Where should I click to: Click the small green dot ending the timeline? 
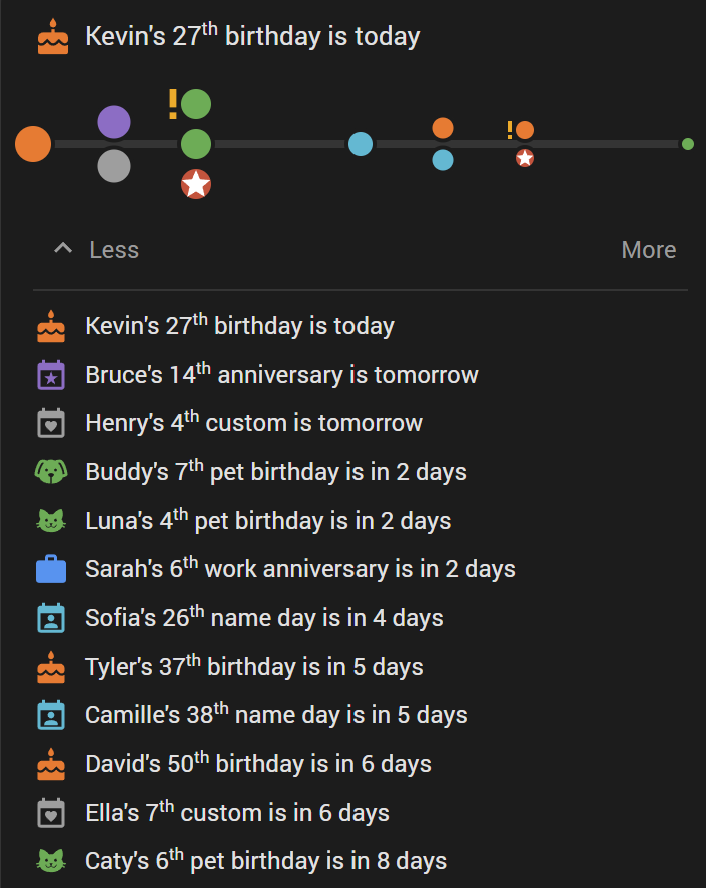(688, 144)
